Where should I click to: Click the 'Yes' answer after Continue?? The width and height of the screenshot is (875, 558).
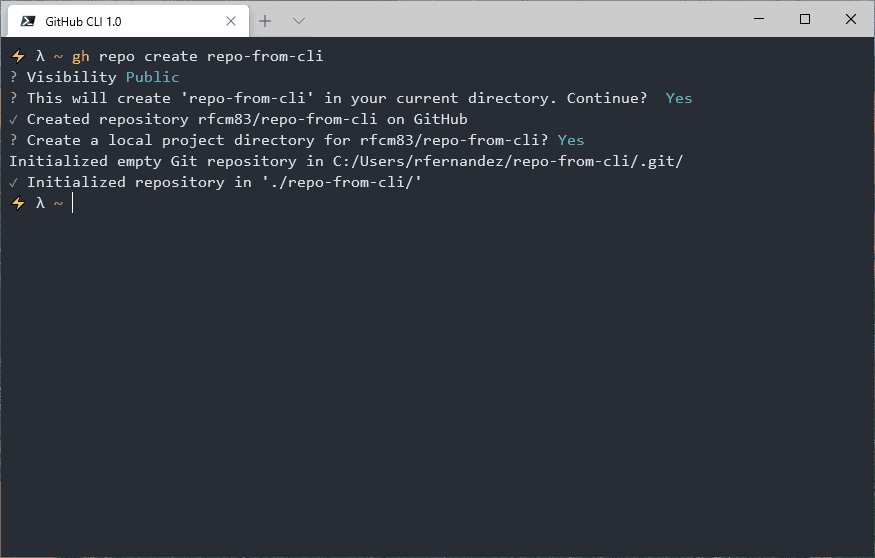point(679,98)
